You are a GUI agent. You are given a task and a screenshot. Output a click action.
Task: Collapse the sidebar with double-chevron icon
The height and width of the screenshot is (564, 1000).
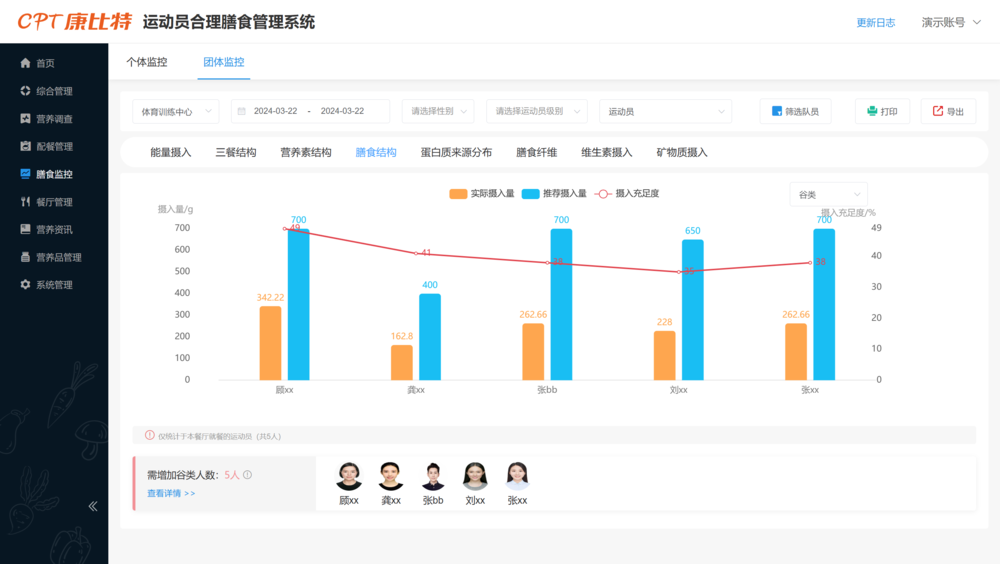tap(92, 506)
